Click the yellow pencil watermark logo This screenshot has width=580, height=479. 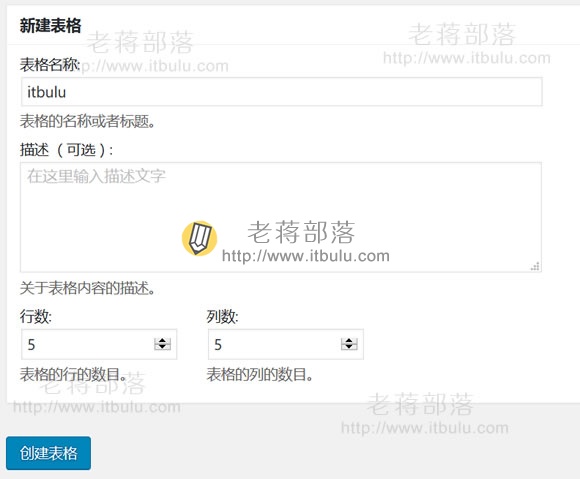click(x=199, y=238)
